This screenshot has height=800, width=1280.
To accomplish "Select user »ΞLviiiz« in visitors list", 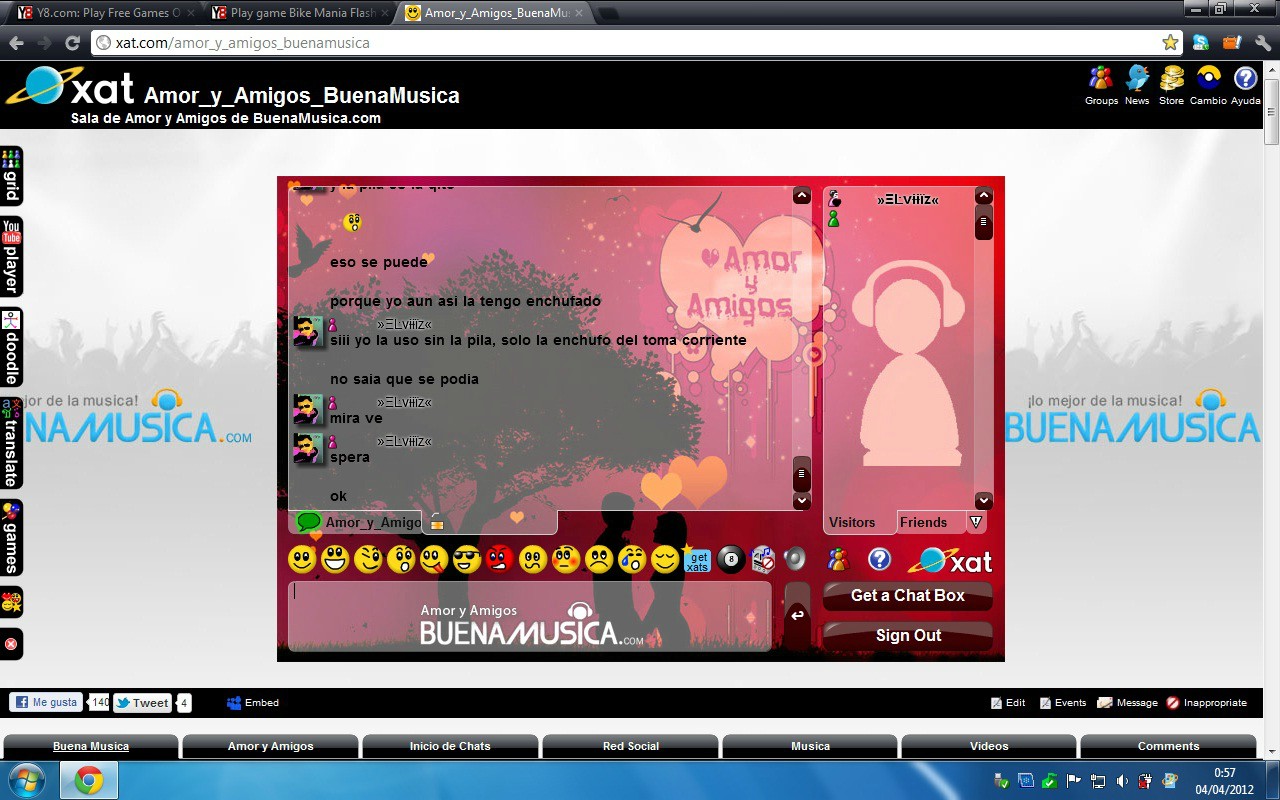I will 908,199.
